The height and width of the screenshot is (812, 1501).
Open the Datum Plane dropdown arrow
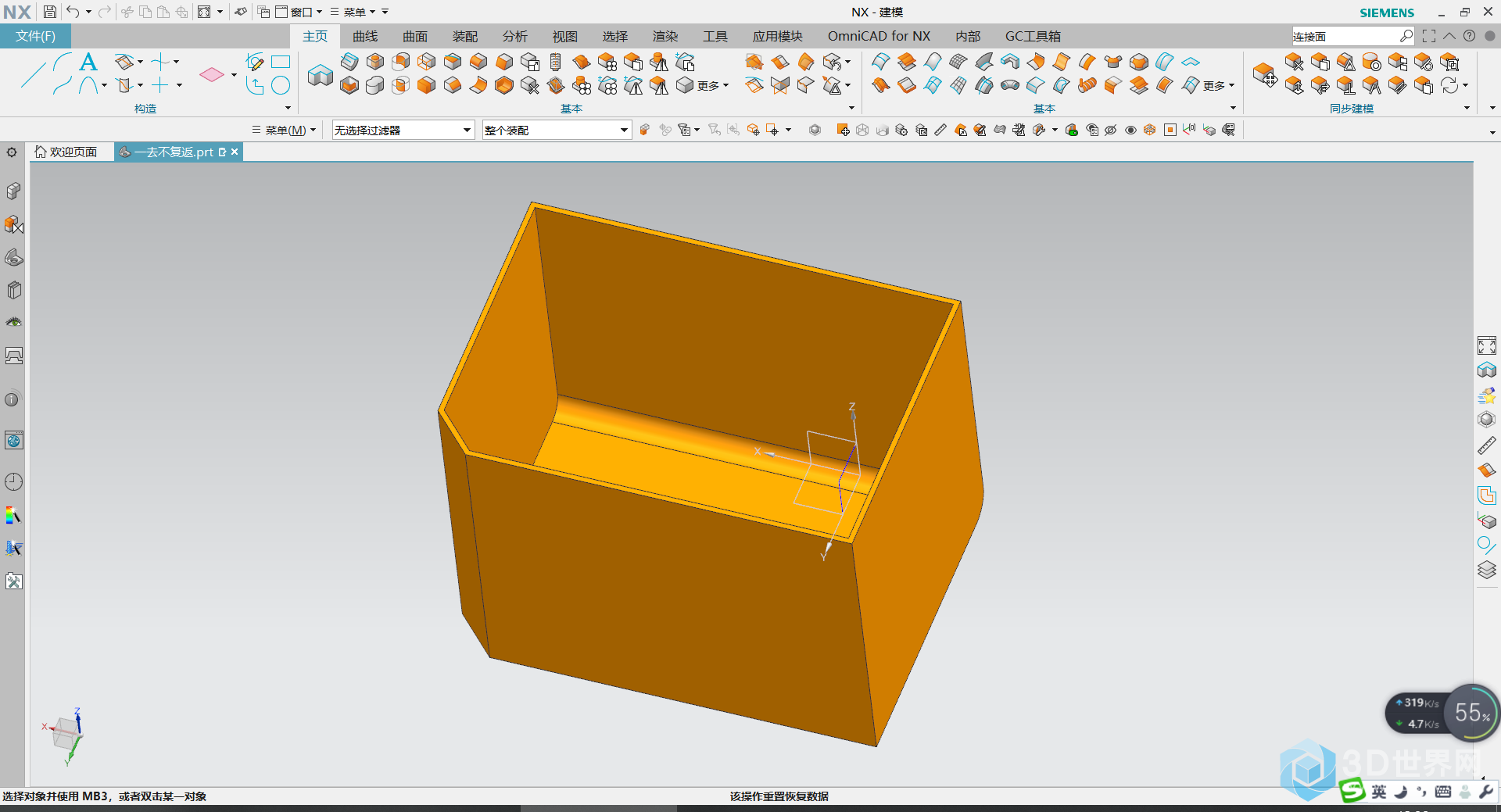point(234,75)
